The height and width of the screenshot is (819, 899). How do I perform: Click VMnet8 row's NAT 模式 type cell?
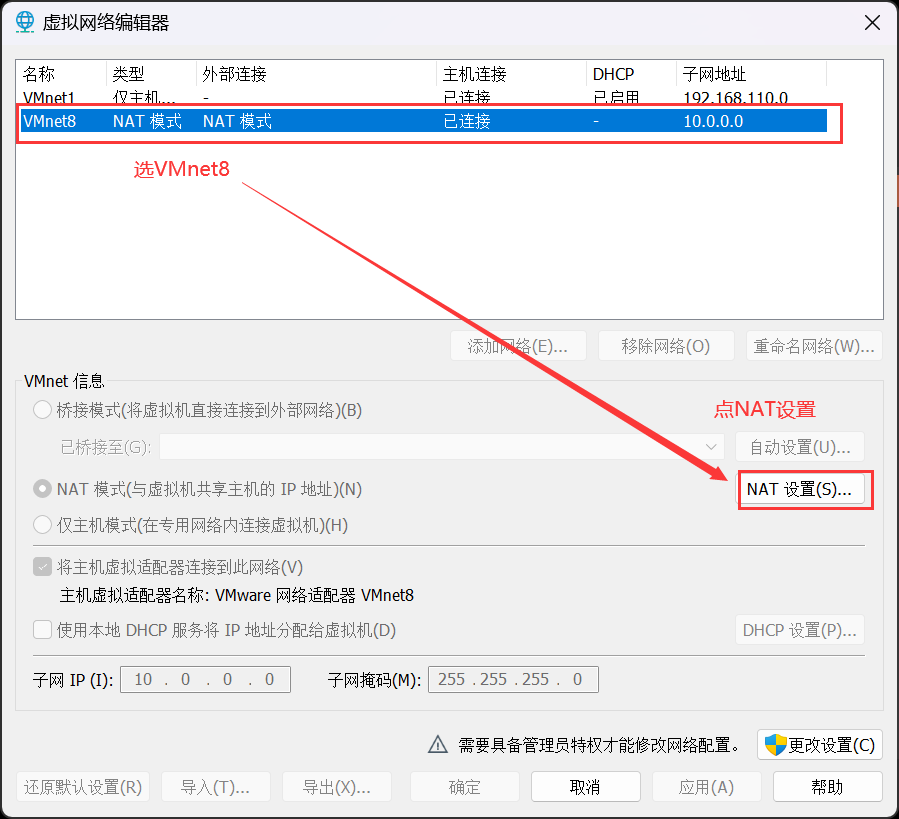click(x=147, y=121)
